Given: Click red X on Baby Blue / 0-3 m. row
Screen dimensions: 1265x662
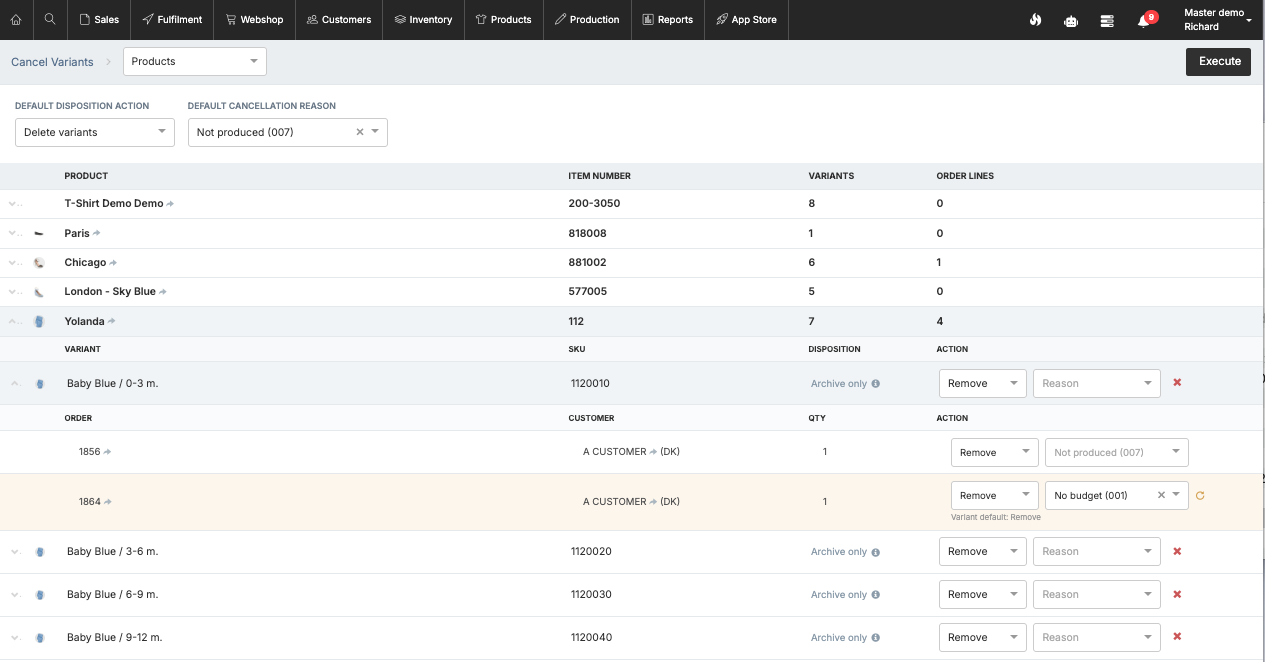Looking at the screenshot, I should tap(1177, 383).
